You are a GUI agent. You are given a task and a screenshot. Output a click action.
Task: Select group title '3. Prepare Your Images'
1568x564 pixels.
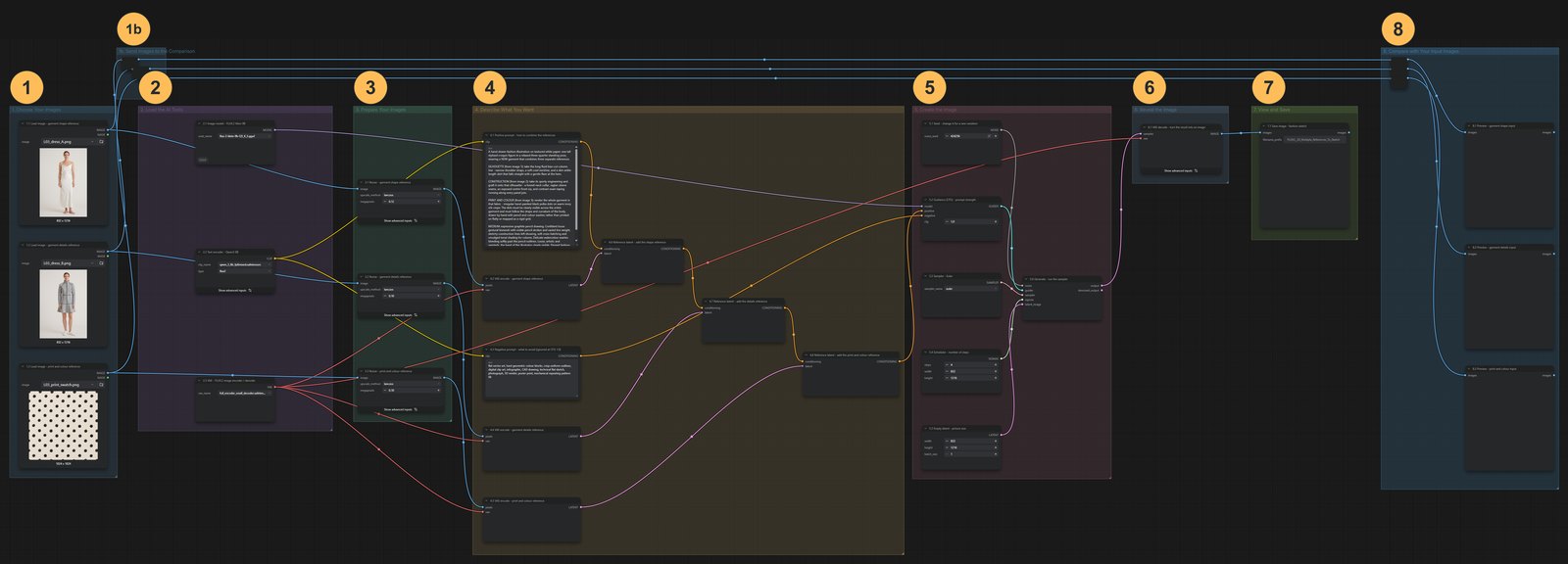tap(383, 110)
